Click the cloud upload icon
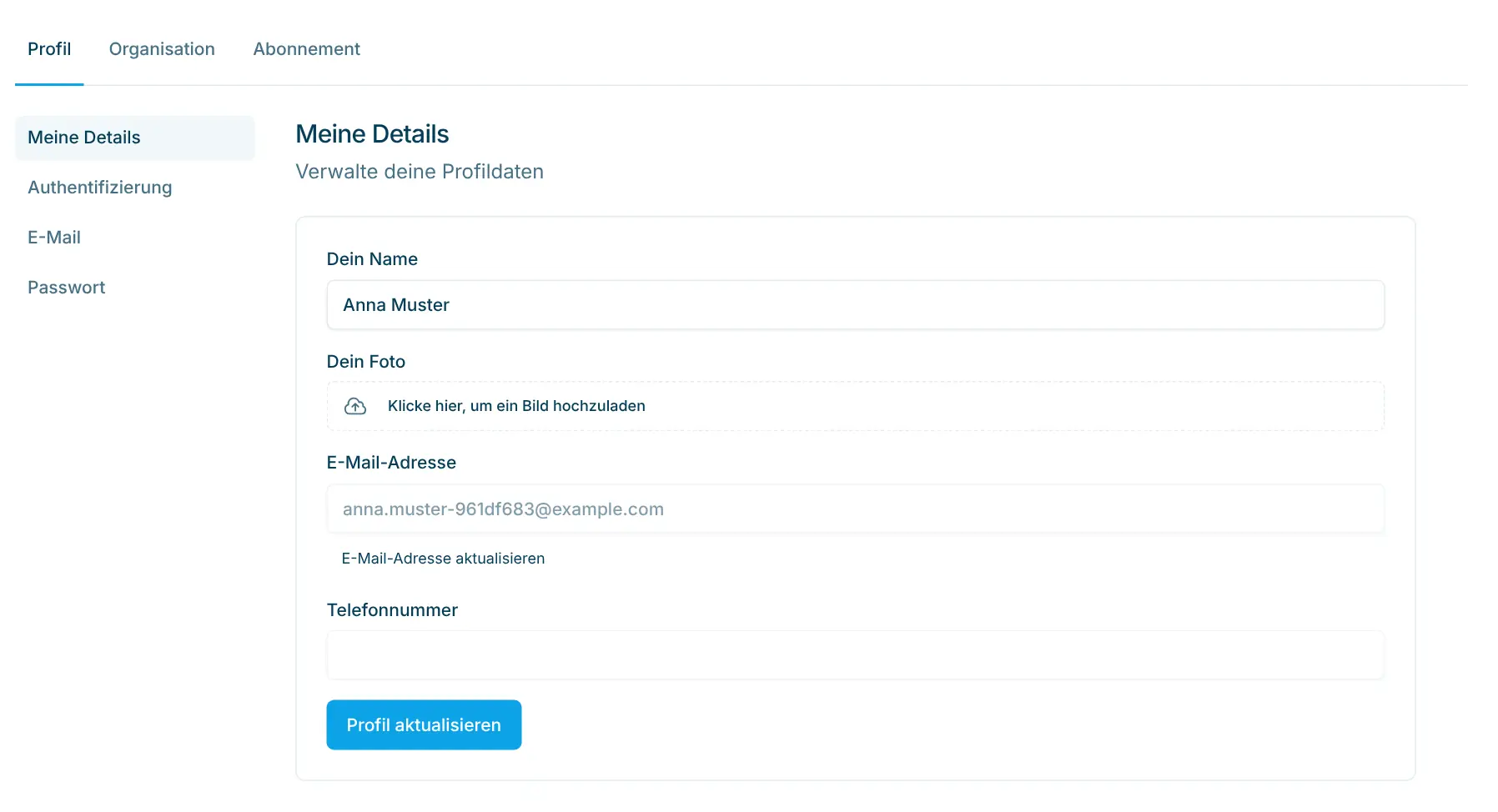 click(x=355, y=406)
